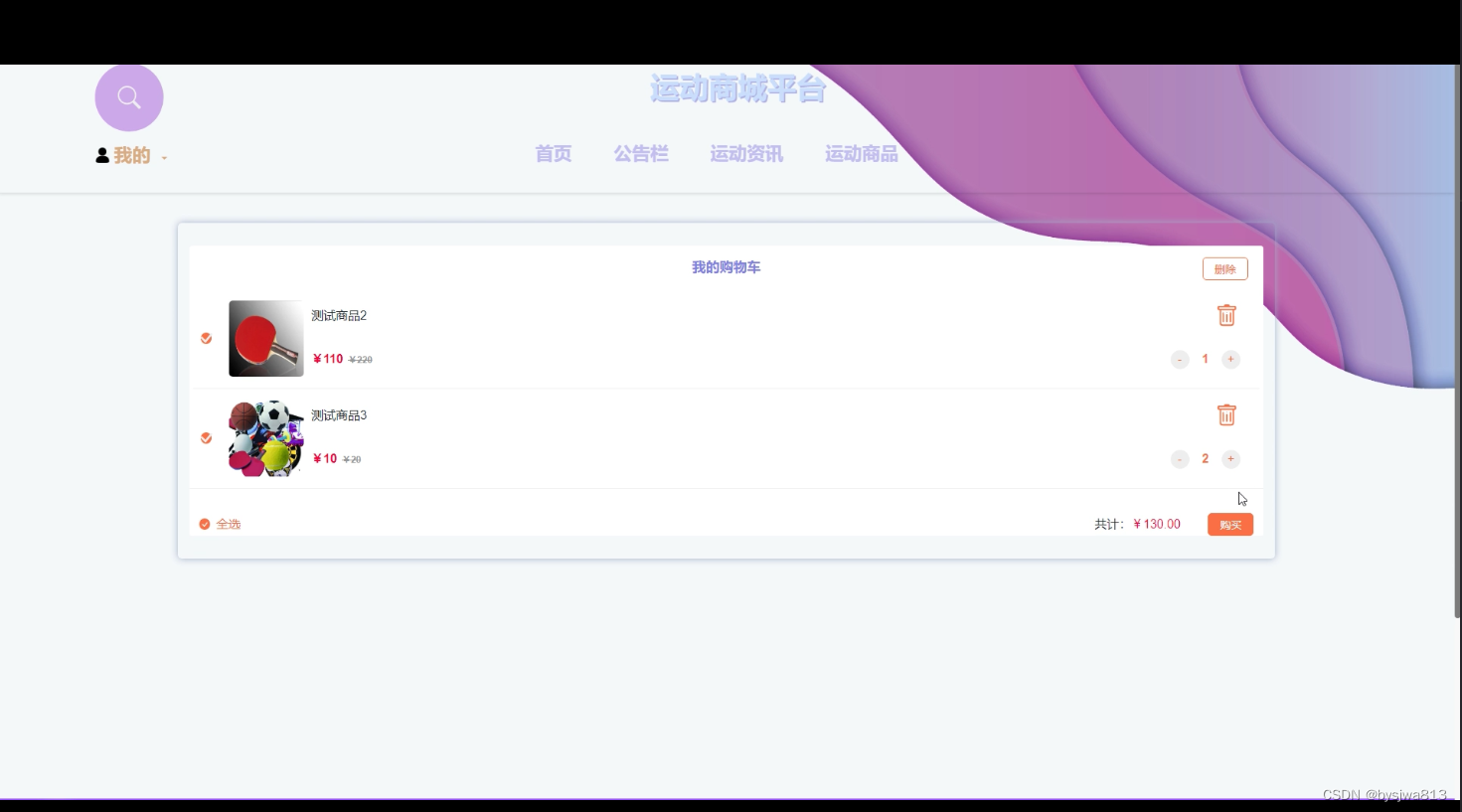The height and width of the screenshot is (812, 1462).
Task: Open the sports balls product image
Action: [x=266, y=437]
